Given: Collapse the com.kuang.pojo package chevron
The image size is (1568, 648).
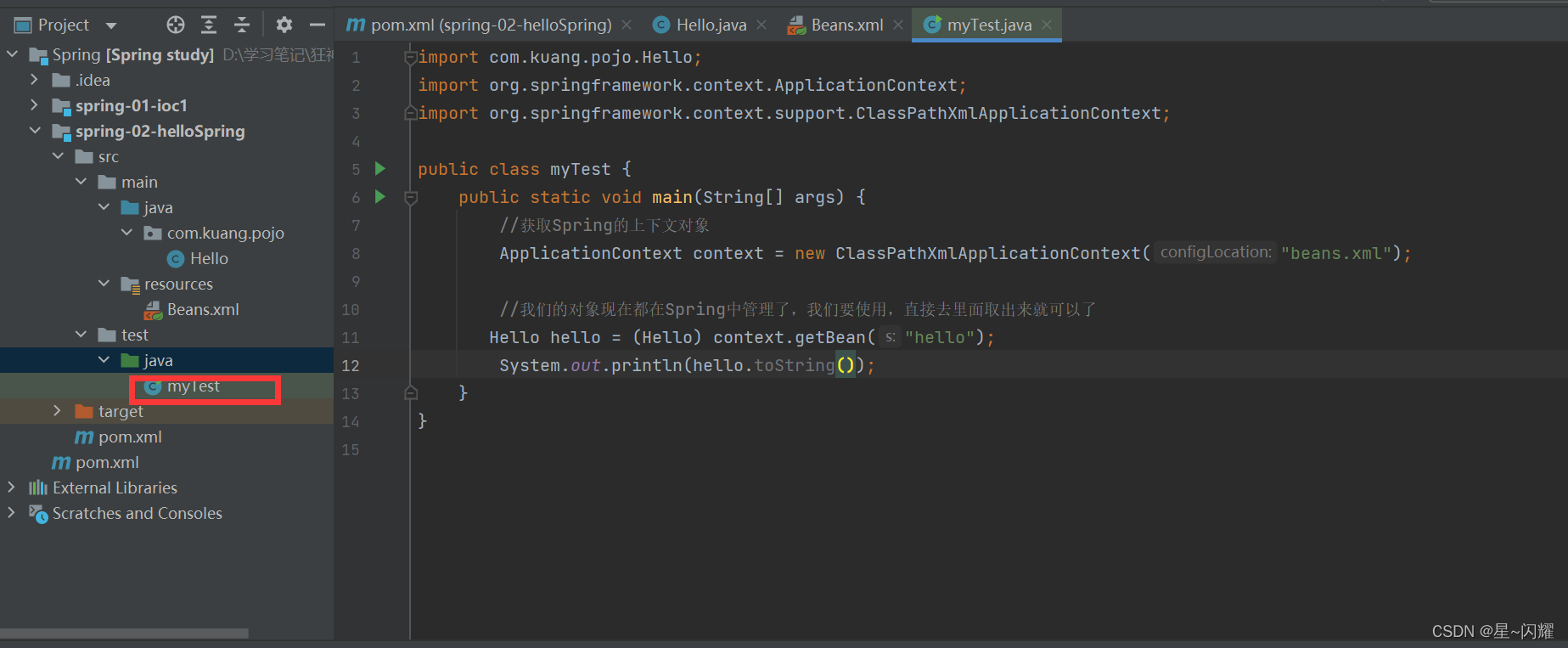Looking at the screenshot, I should click(126, 233).
